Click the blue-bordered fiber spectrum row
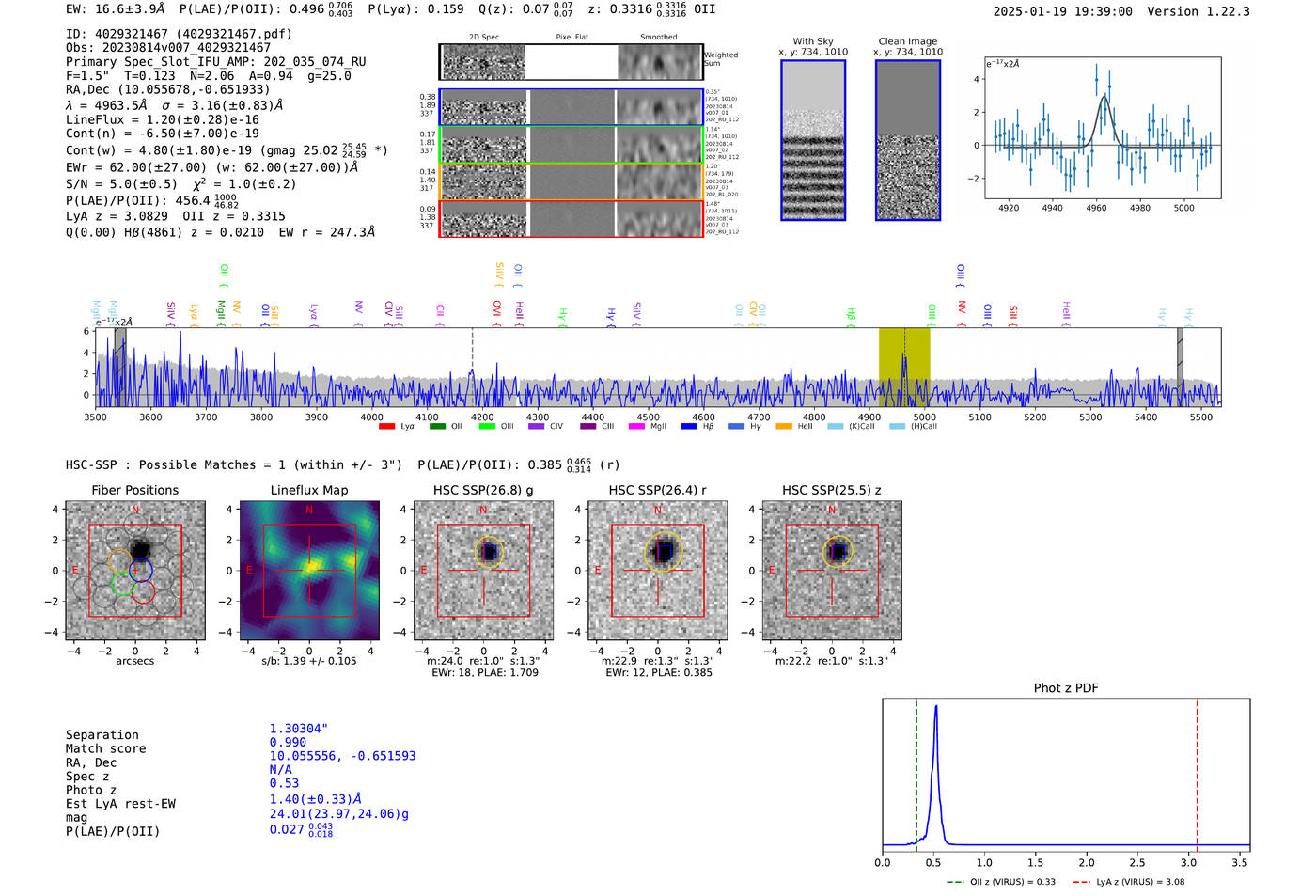Screen dimensions: 1316x896 pos(572,107)
